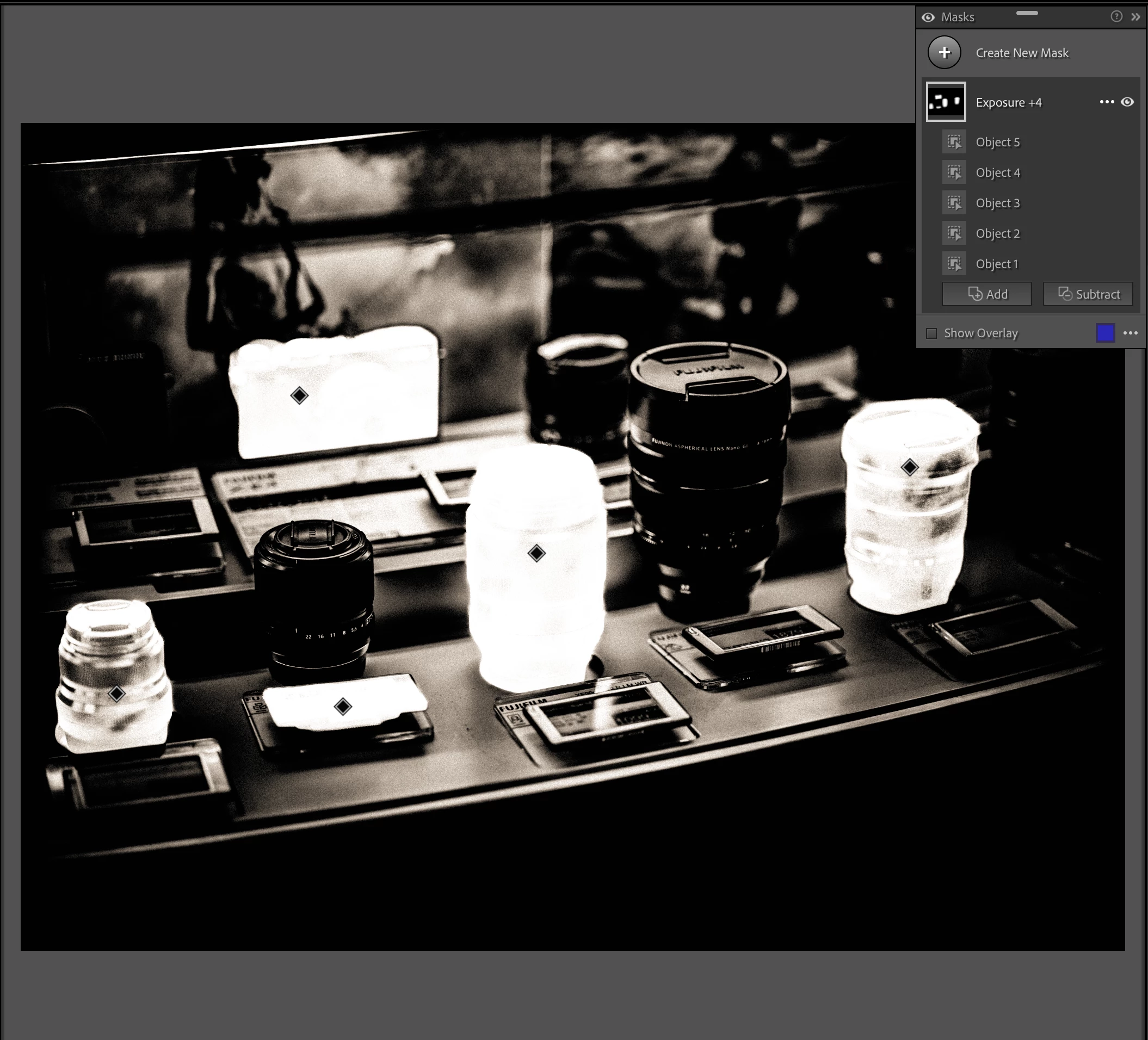Toggle all masks visibility in panel header
The image size is (1148, 1040).
[928, 17]
